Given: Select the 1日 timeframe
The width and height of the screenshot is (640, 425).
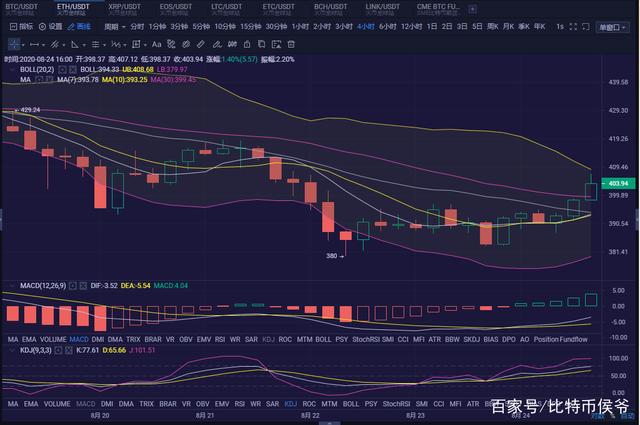Looking at the screenshot, I should coord(432,27).
